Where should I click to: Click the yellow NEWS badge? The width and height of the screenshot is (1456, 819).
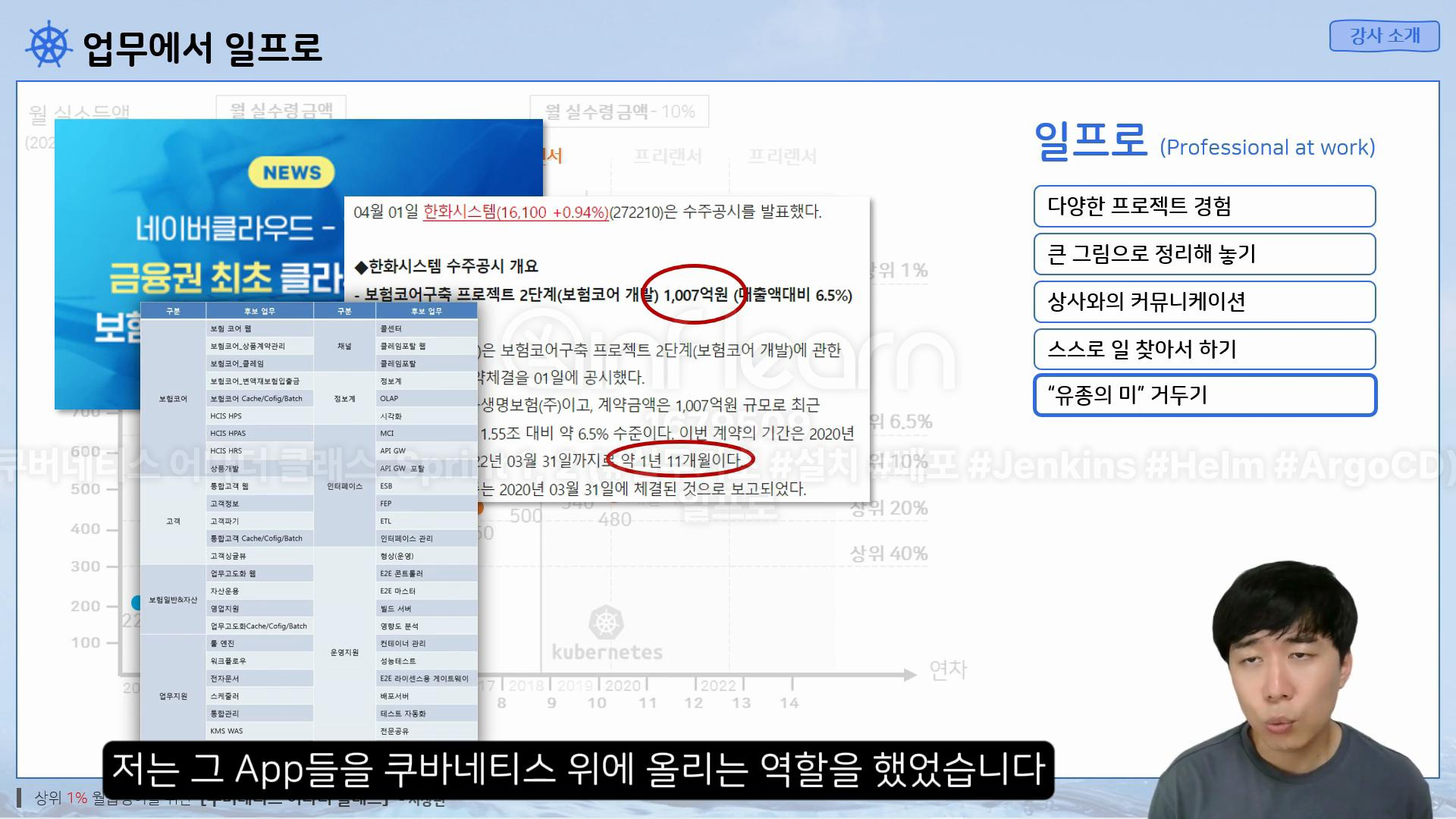(292, 172)
